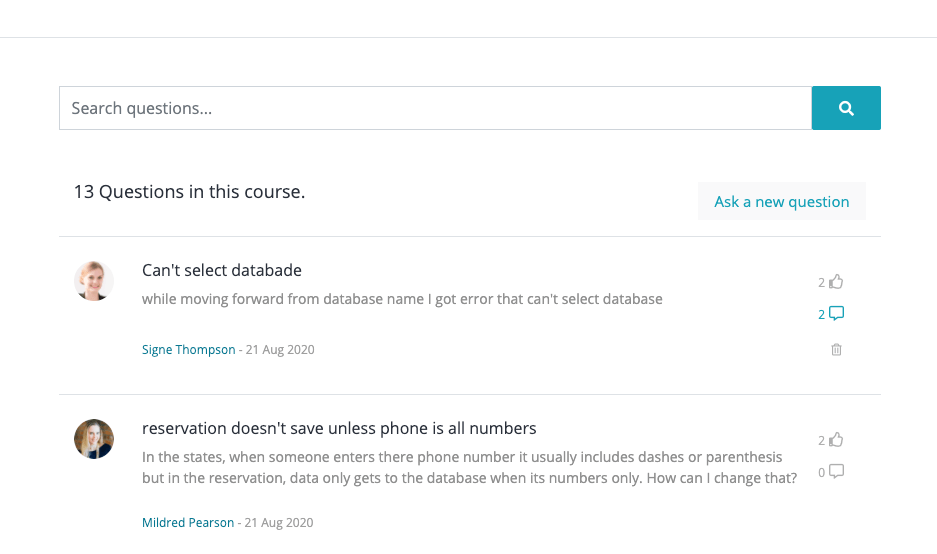Open the "Can't select databade" question title

pyautogui.click(x=222, y=270)
